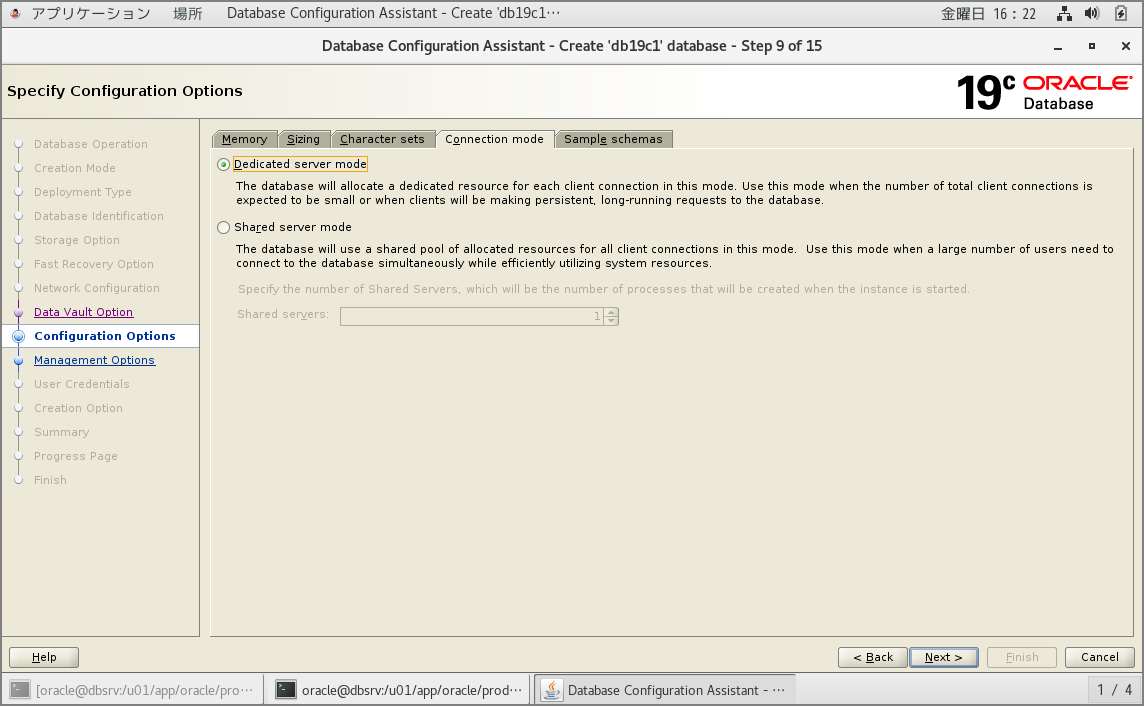
Task: Increase Shared servers spinner up arrow
Action: [x=611, y=311]
